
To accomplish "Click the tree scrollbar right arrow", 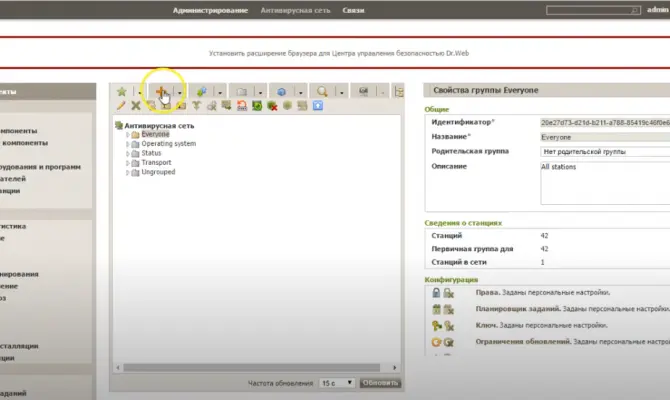I will [x=394, y=368].
